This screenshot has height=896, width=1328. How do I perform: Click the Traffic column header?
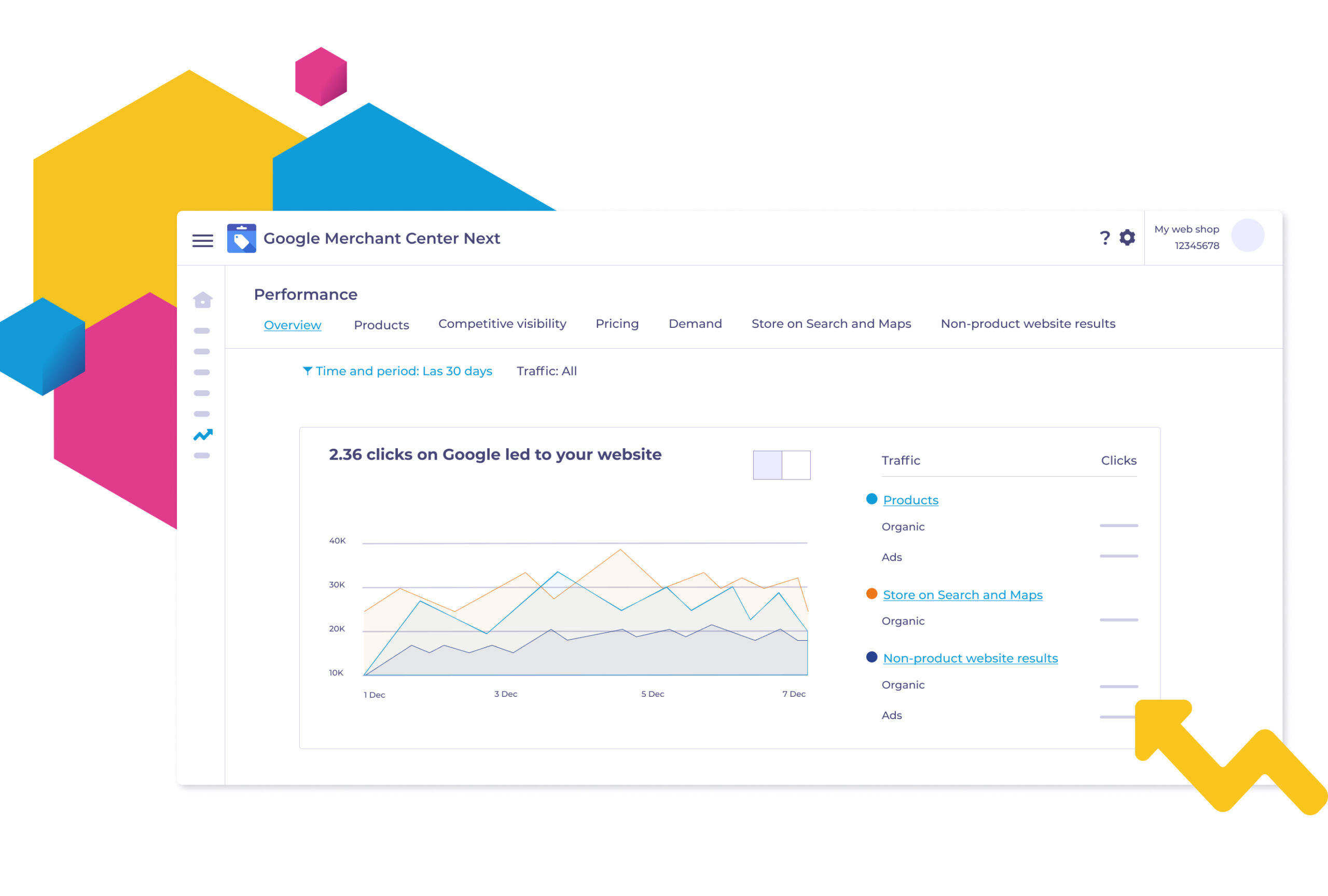(x=900, y=461)
